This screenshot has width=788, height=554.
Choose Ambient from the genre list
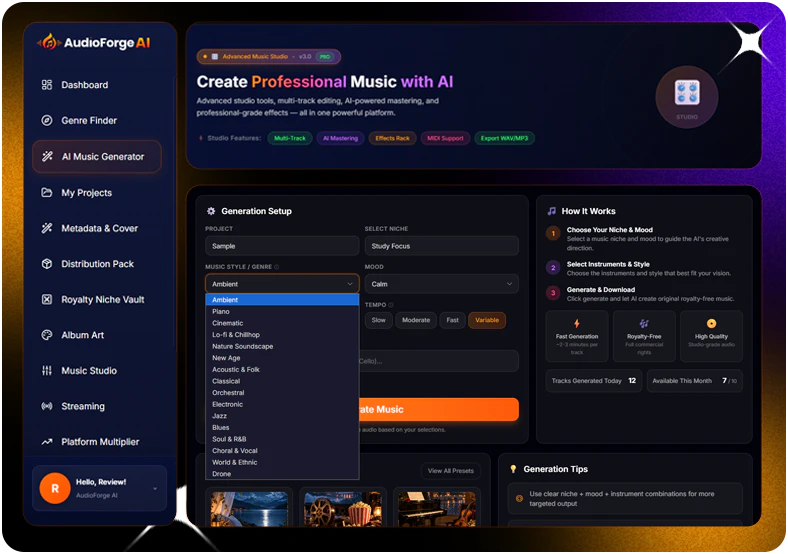tap(282, 300)
